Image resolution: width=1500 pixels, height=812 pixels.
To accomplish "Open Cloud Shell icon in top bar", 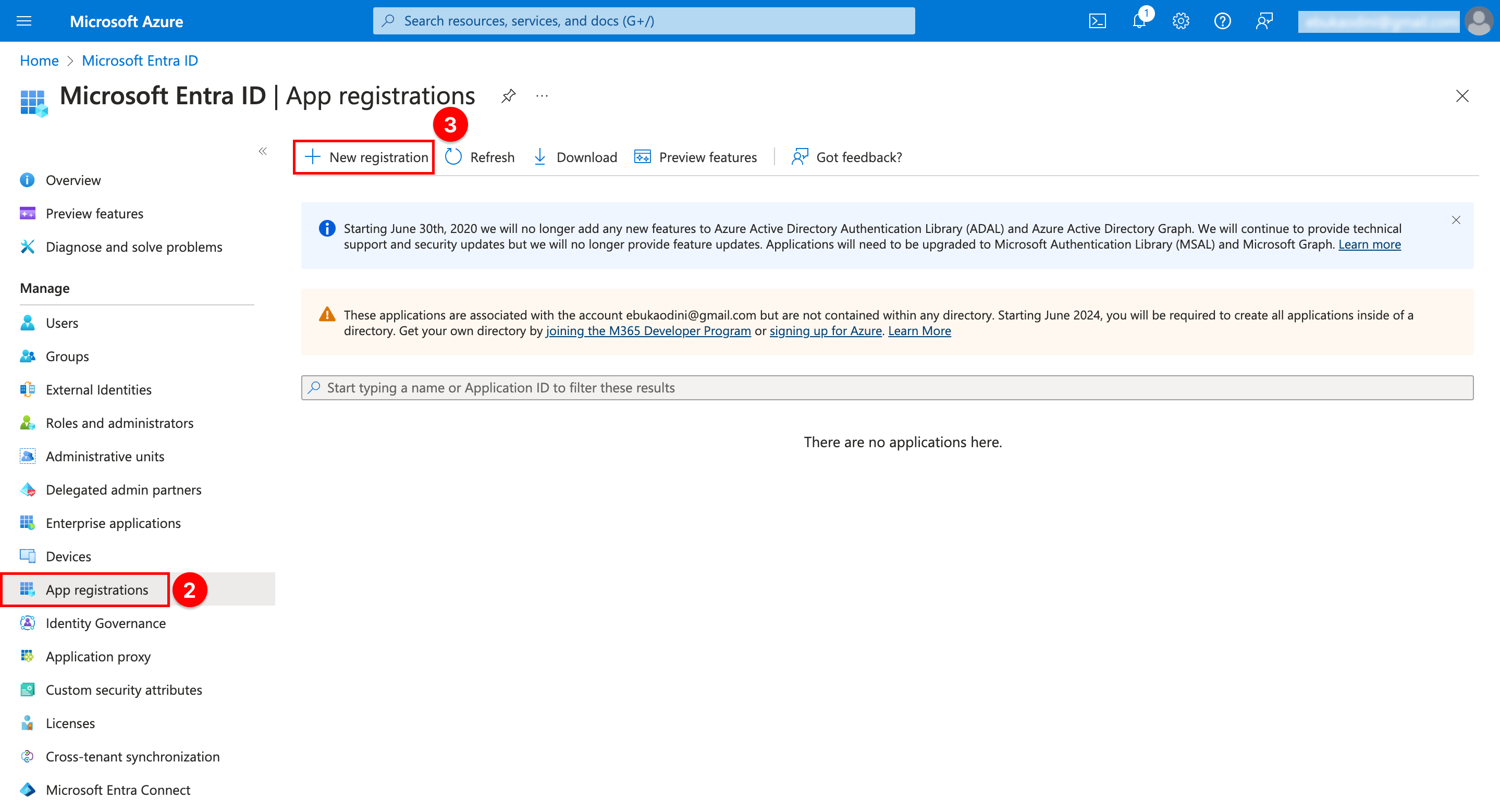I will (1097, 21).
